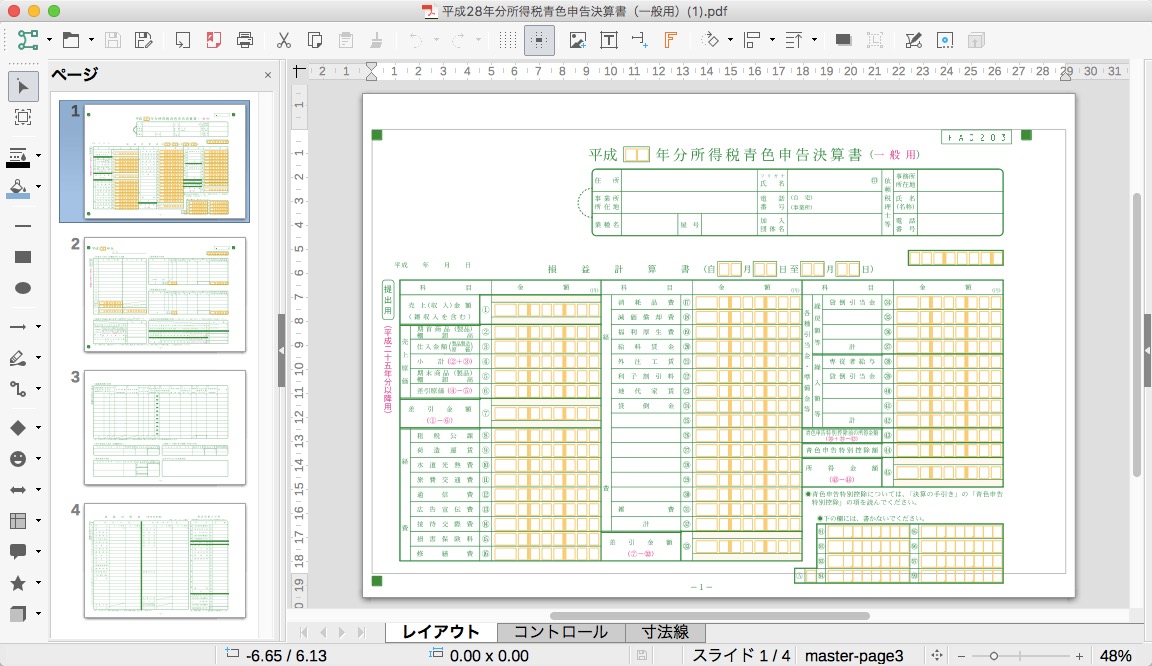Image resolution: width=1152 pixels, height=666 pixels.
Task: Select the Callout shapes tool
Action: coord(18,551)
